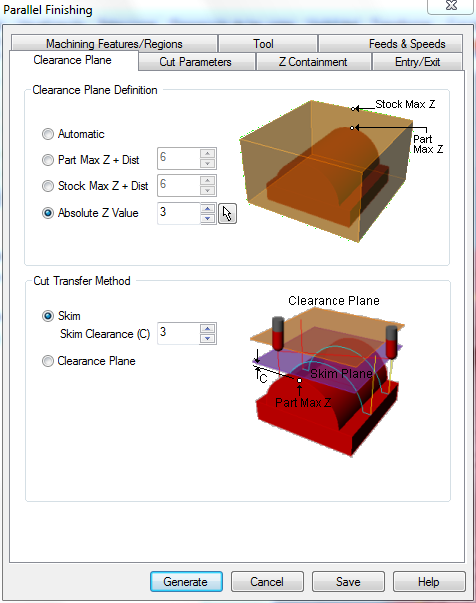This screenshot has height=603, width=476.
Task: Switch to the Cut Parameters tab
Action: point(196,62)
